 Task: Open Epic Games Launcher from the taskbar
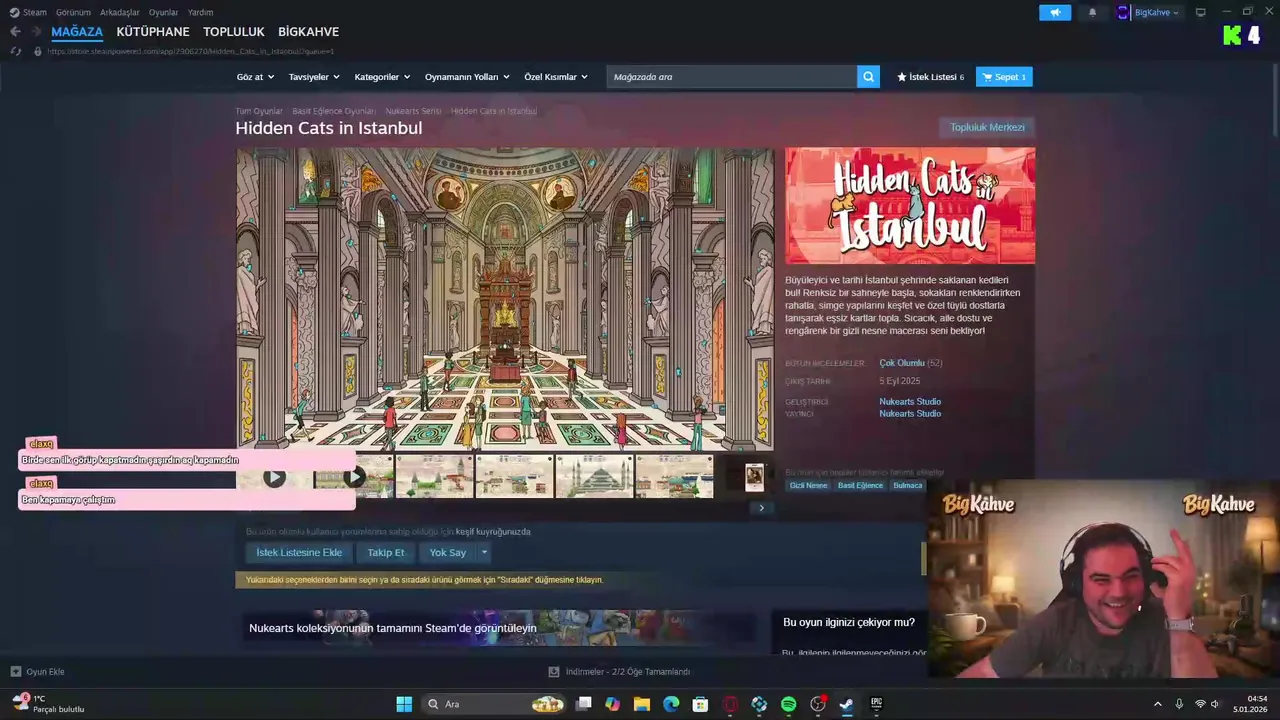(x=876, y=704)
